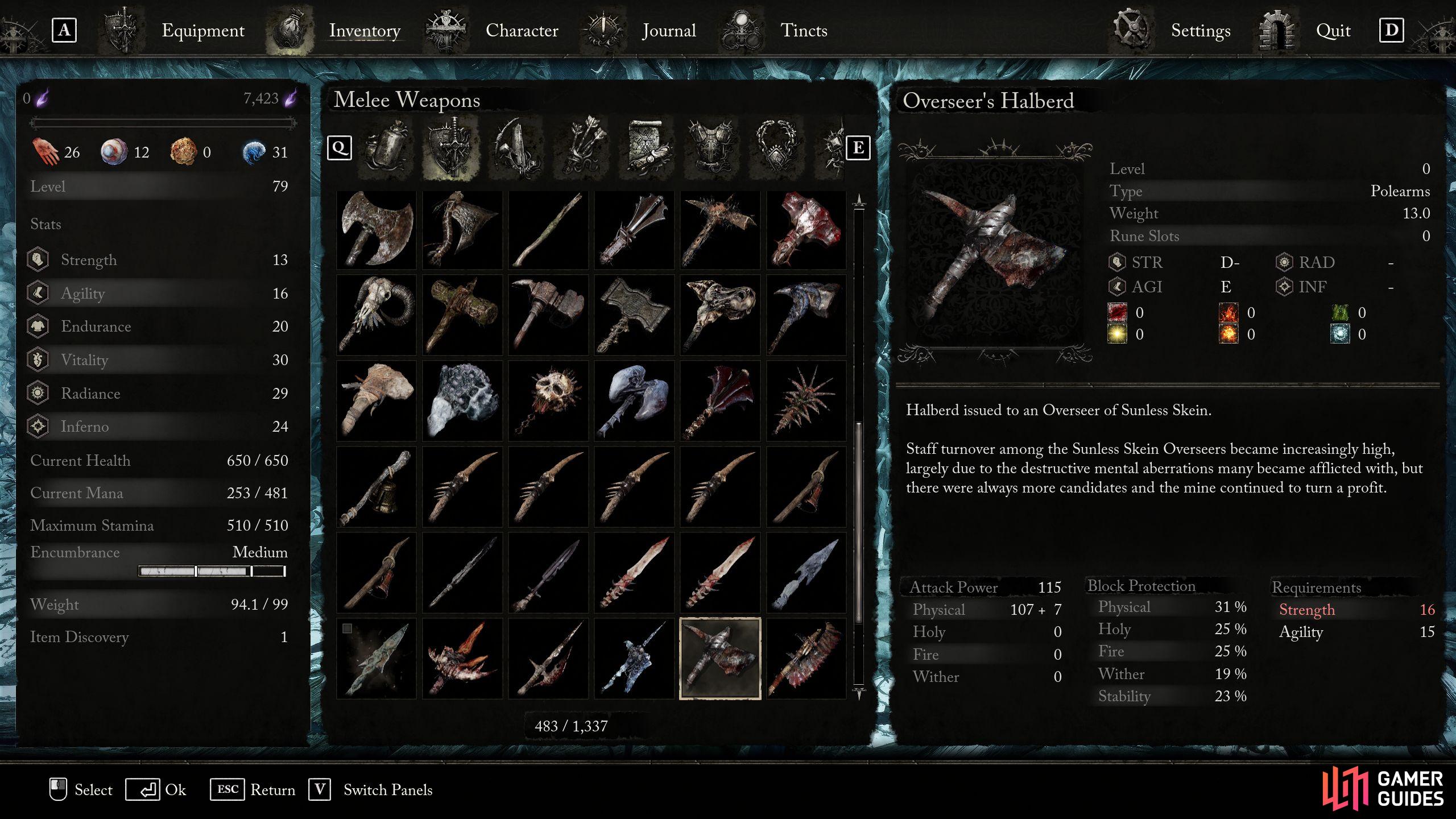Select the ram skull hammer weapon
The width and height of the screenshot is (1456, 819).
click(x=376, y=315)
